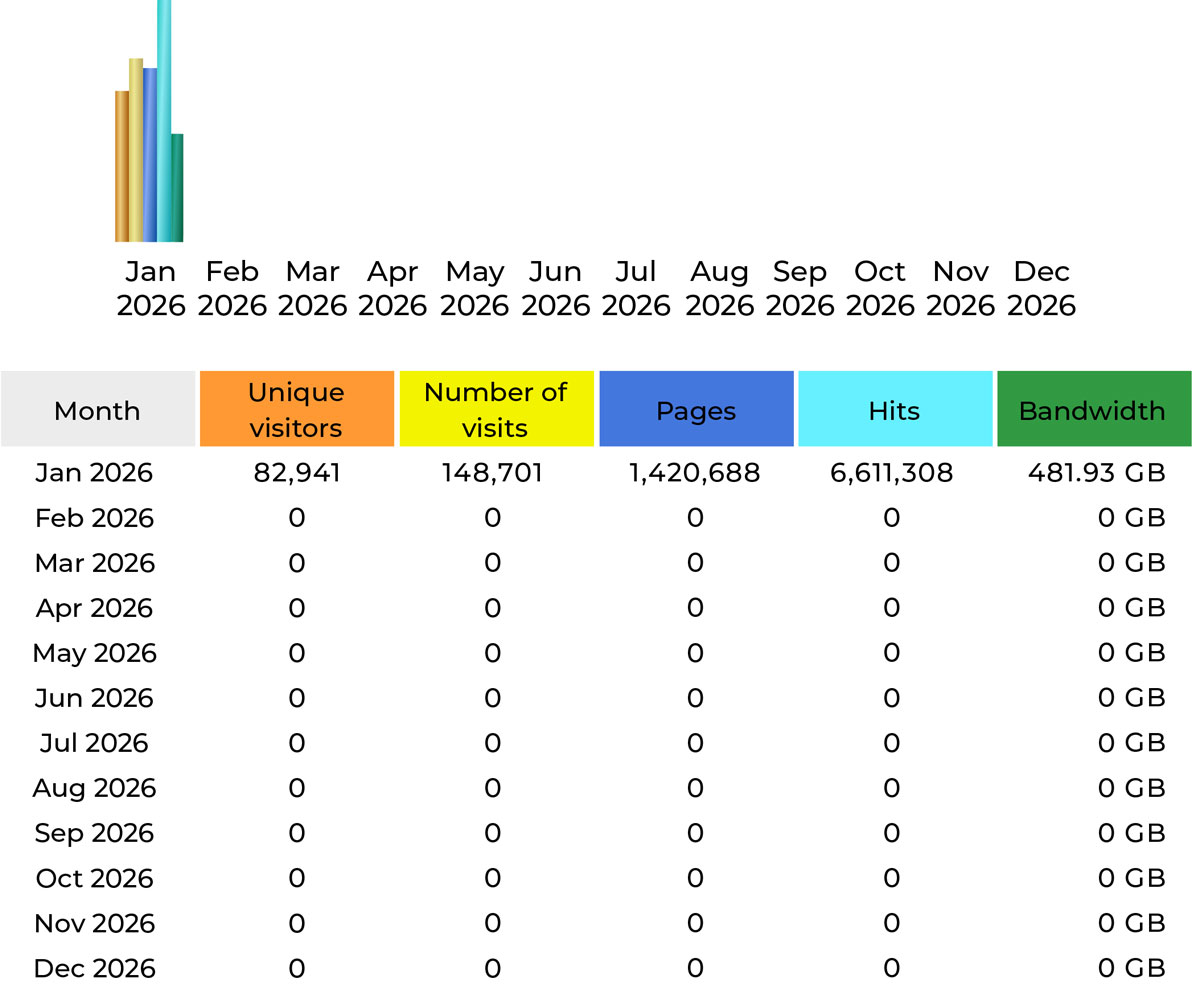Screen dimensions: 1200x989
Task: Click the 148,701 visits value for January
Action: point(493,473)
